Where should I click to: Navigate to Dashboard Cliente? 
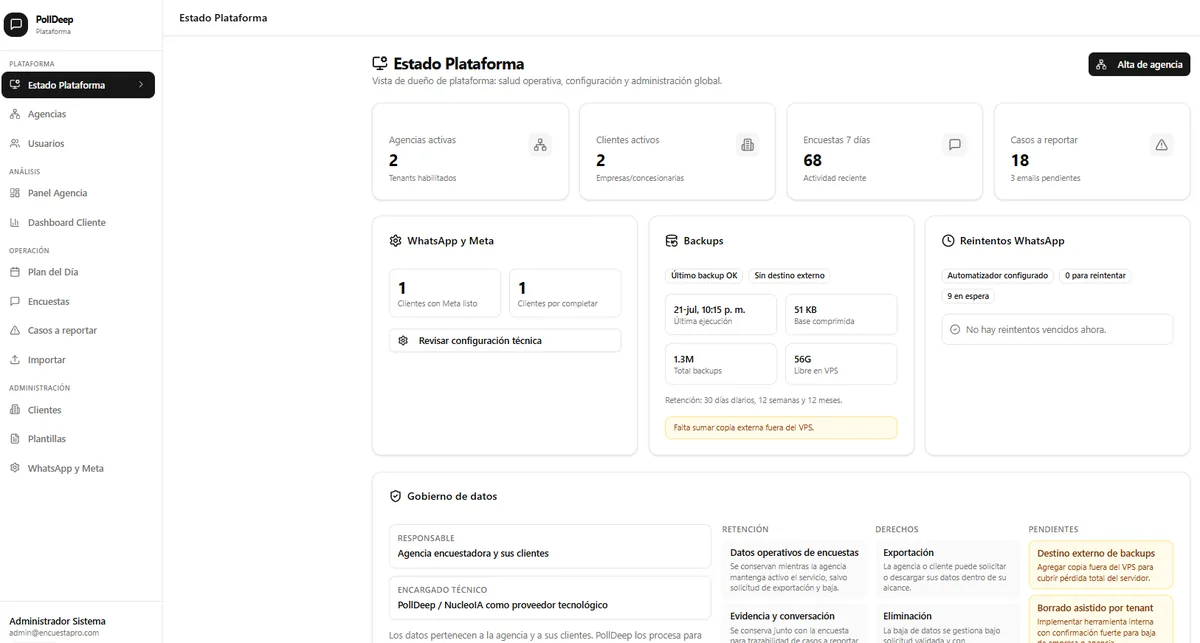pyautogui.click(x=78, y=223)
